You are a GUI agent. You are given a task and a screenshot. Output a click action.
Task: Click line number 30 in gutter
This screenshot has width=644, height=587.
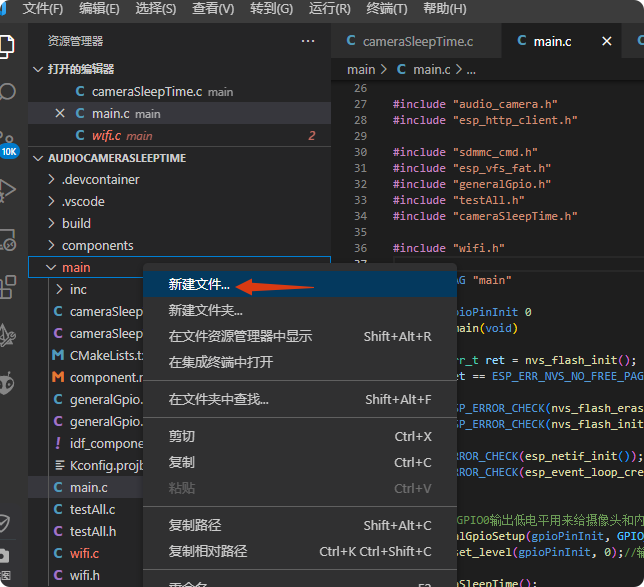point(361,152)
